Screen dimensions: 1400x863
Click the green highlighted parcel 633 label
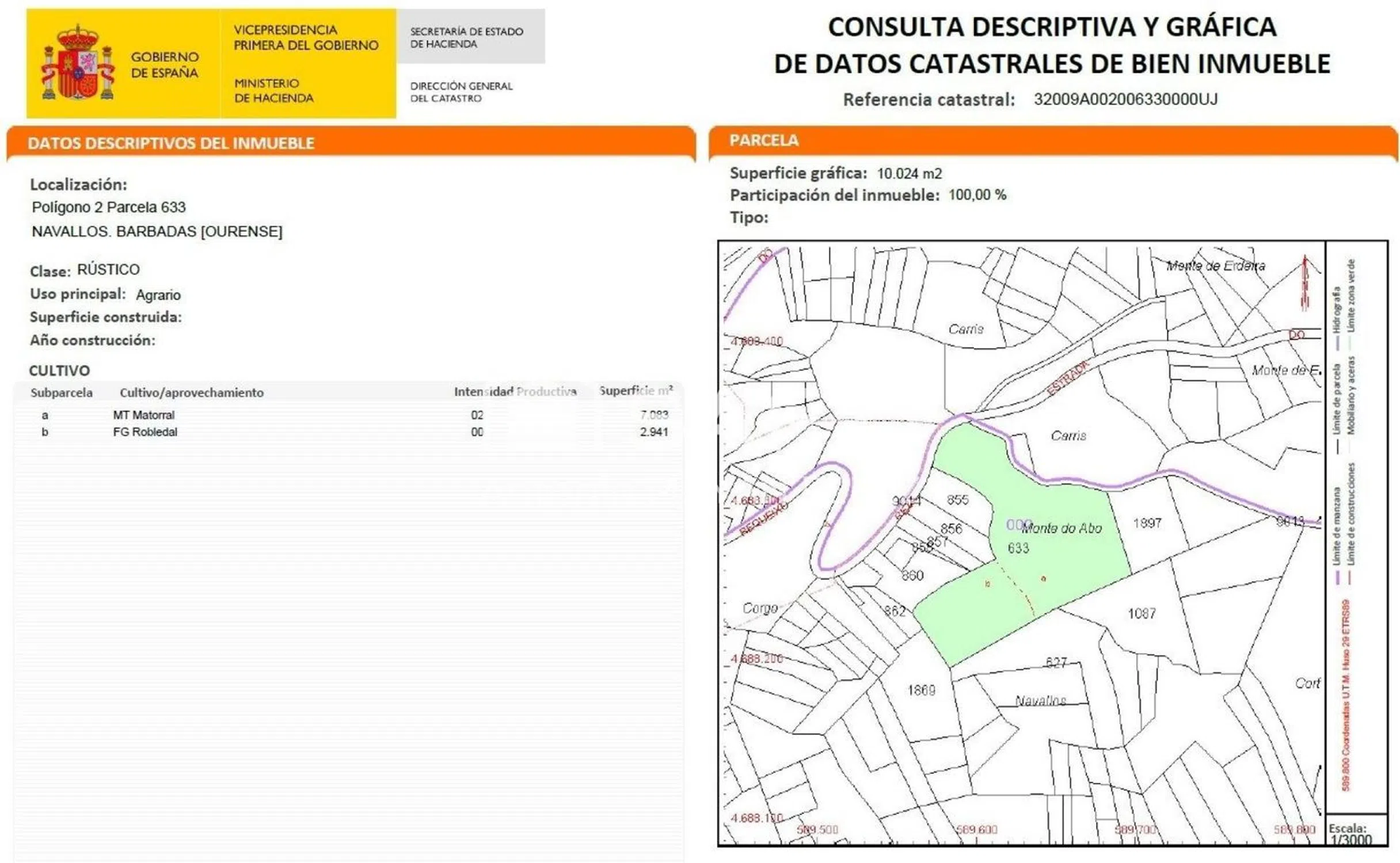click(1018, 548)
